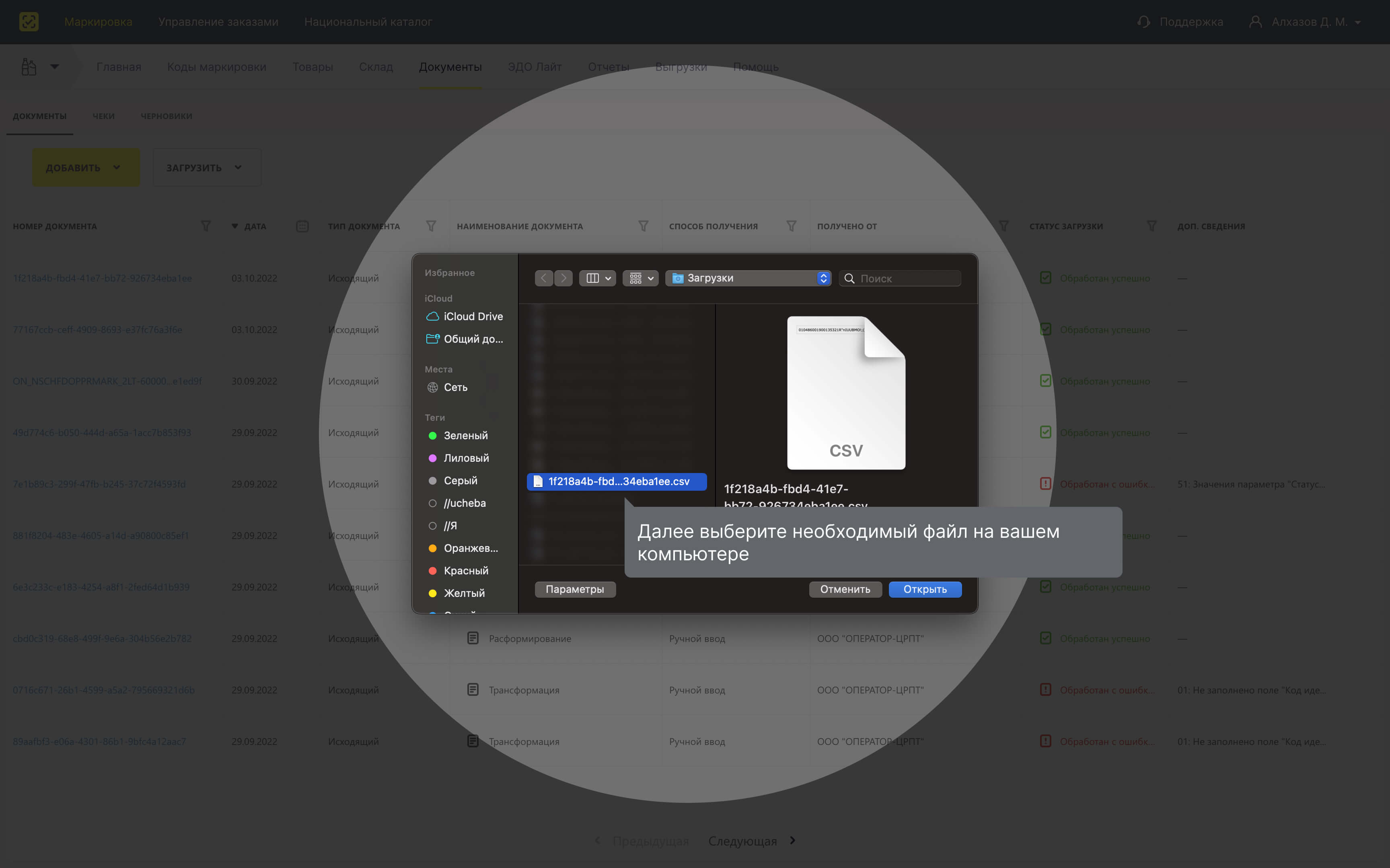Open document 77167ccb-ceff-4909-8693-e37fc76a3f6e link
This screenshot has height=868, width=1390.
[98, 329]
